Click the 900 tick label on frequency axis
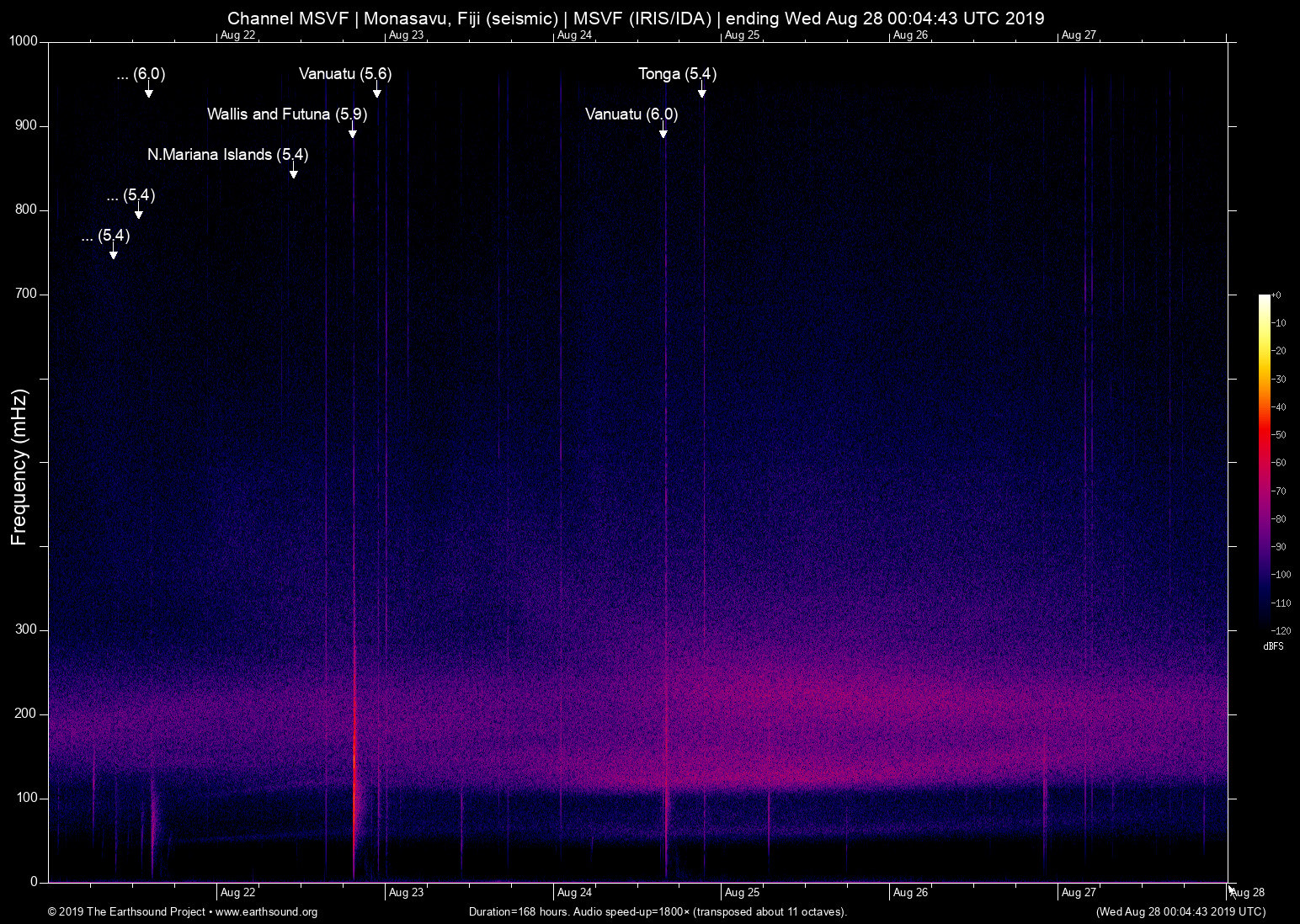The width and height of the screenshot is (1300, 924). [x=27, y=126]
